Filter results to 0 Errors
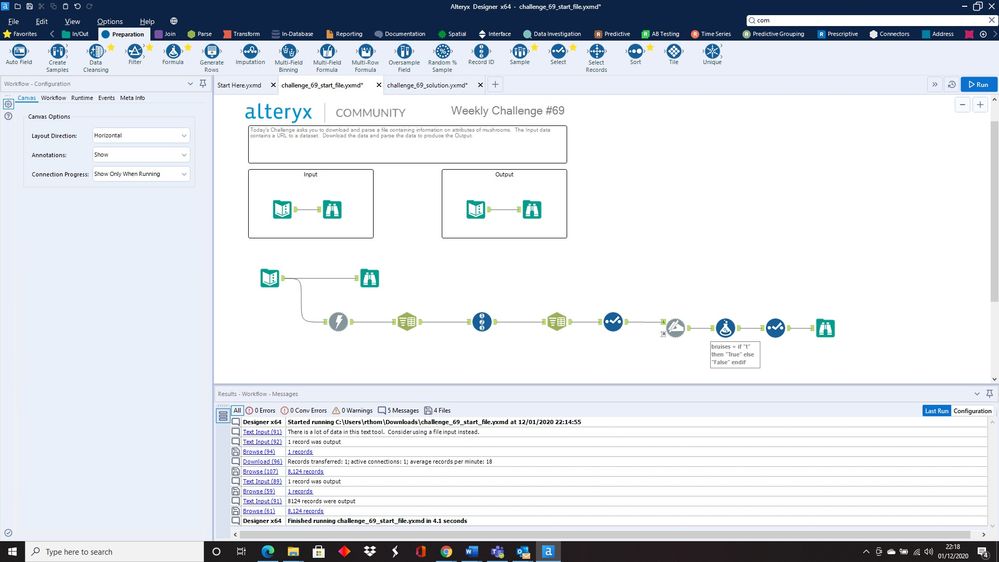Image resolution: width=999 pixels, height=562 pixels. (261, 410)
